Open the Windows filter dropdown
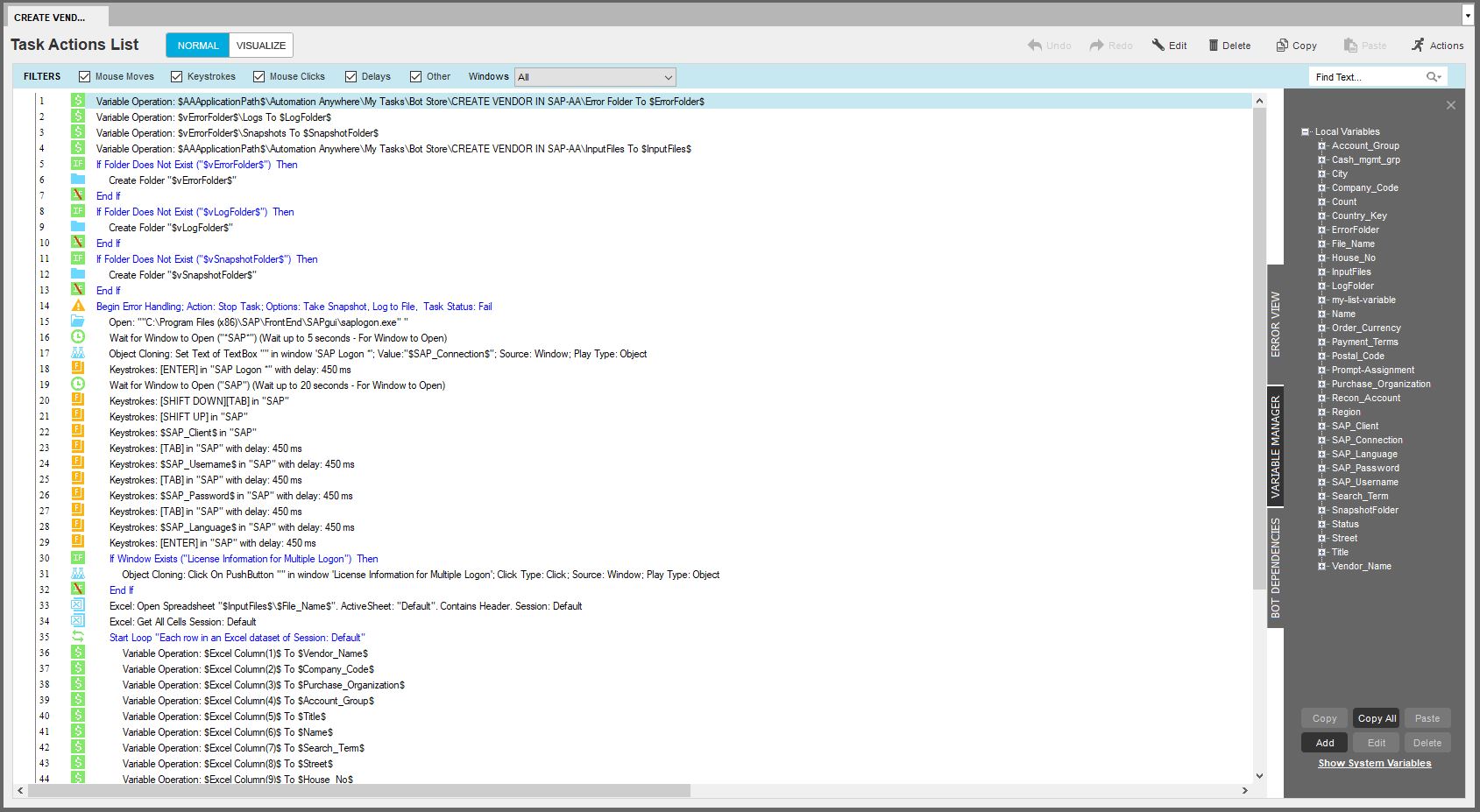The width and height of the screenshot is (1480, 812). click(595, 77)
